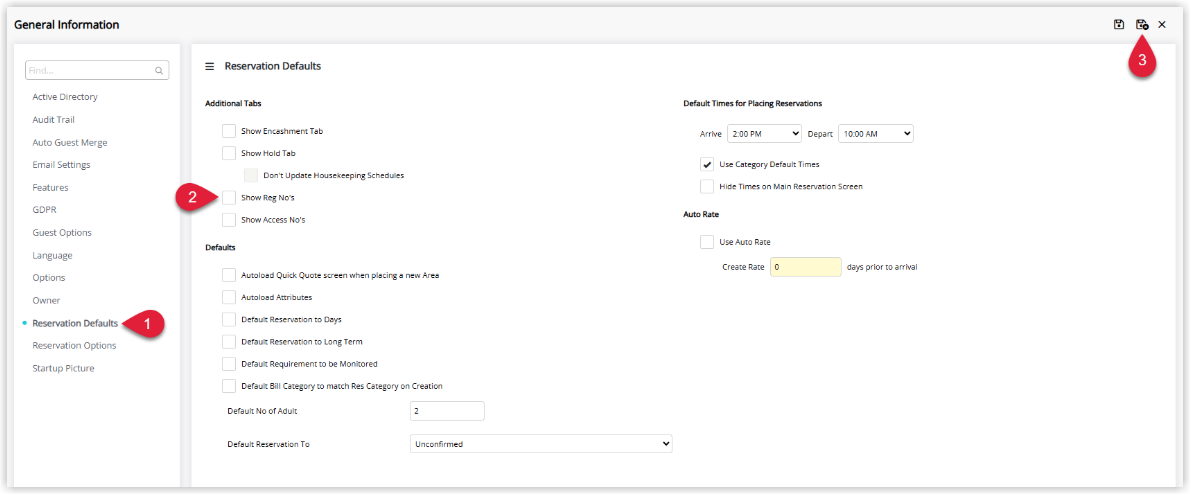Check Default Reservation to Days
This screenshot has height=495, width=1191.
(229, 320)
